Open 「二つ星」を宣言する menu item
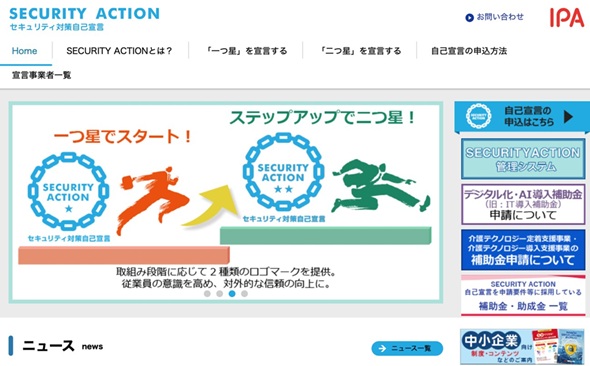The width and height of the screenshot is (590, 366). point(360,51)
